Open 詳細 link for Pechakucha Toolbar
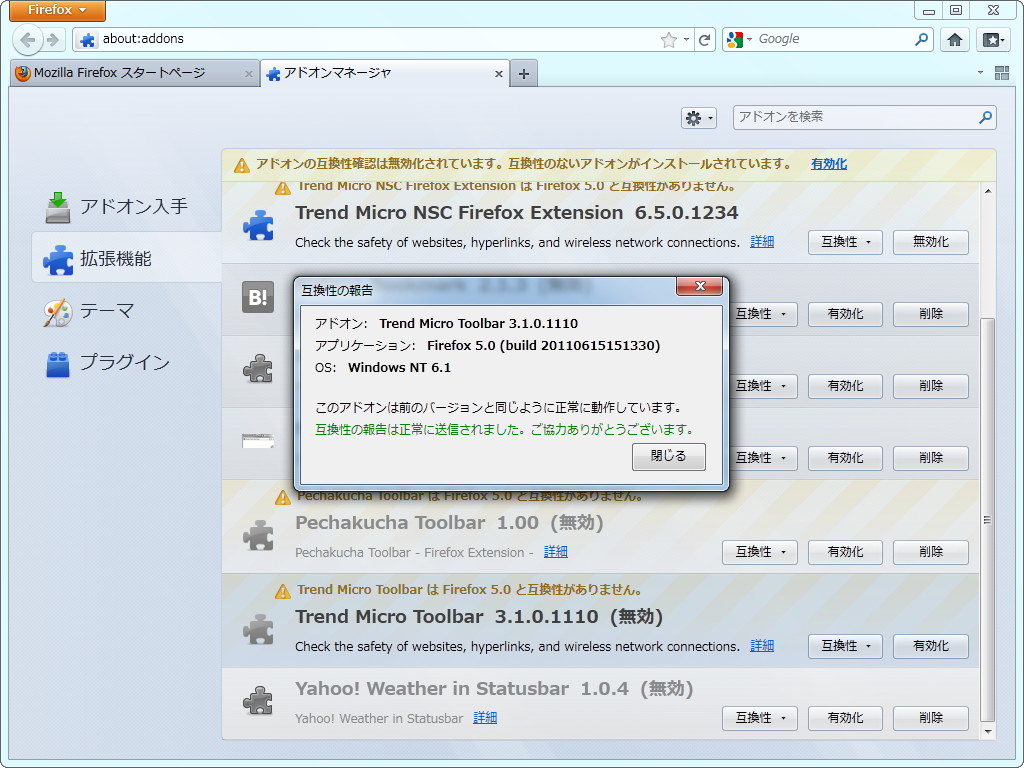This screenshot has height=768, width=1024. 555,552
